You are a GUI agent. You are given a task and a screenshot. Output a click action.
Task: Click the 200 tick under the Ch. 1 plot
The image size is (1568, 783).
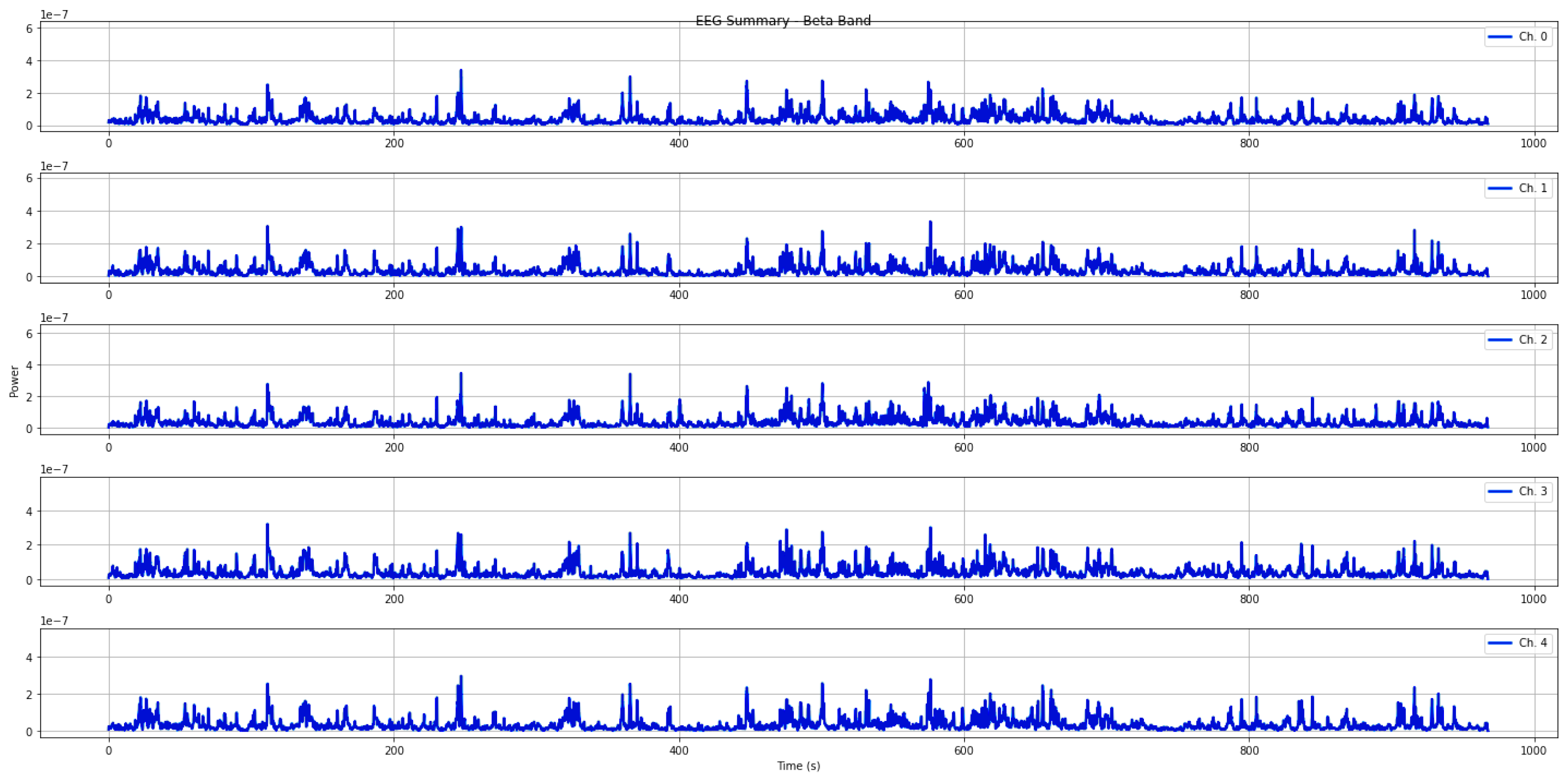point(394,296)
